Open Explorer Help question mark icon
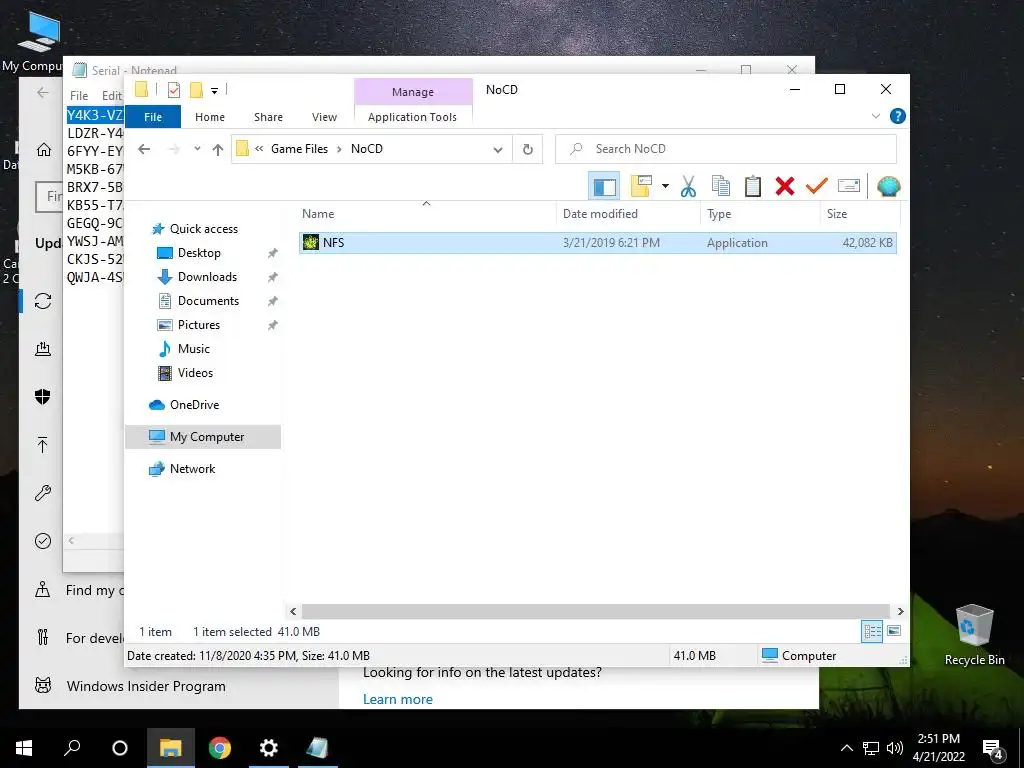This screenshot has width=1024, height=768. coord(897,116)
